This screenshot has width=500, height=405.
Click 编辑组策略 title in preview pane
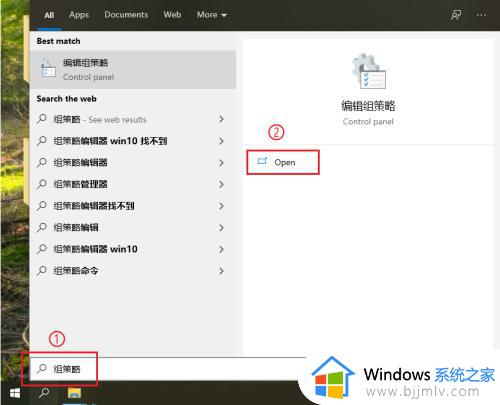click(x=368, y=106)
